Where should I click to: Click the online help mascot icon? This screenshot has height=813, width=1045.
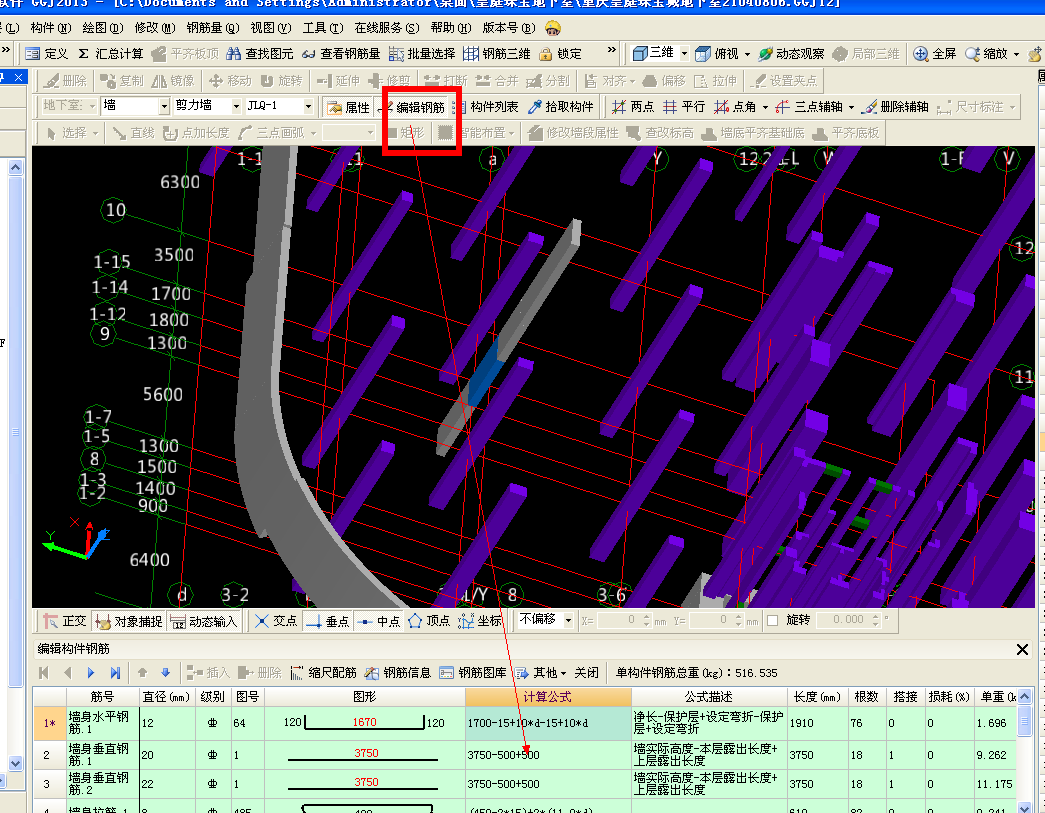point(552,28)
